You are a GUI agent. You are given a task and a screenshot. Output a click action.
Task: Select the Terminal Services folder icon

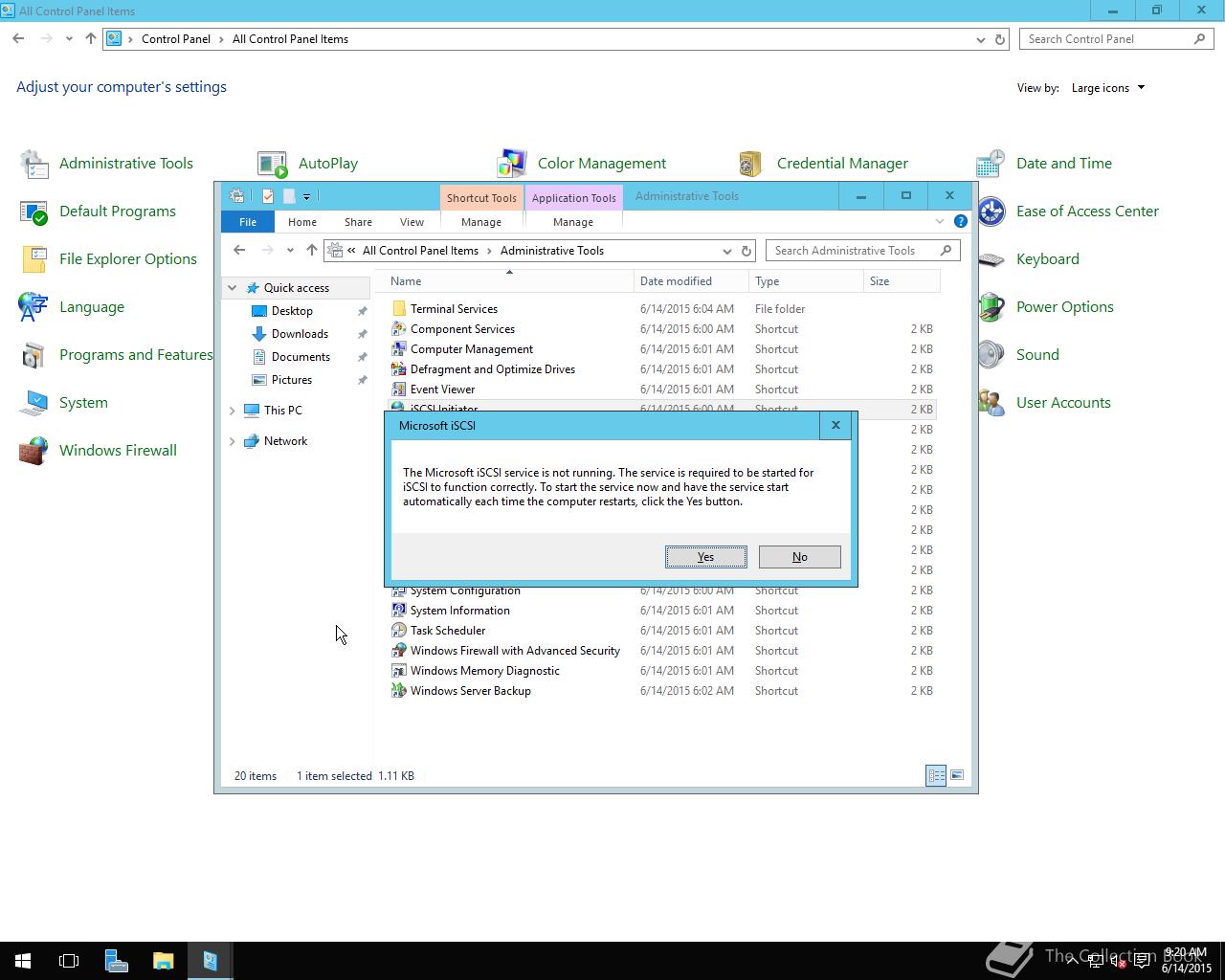pyautogui.click(x=399, y=309)
